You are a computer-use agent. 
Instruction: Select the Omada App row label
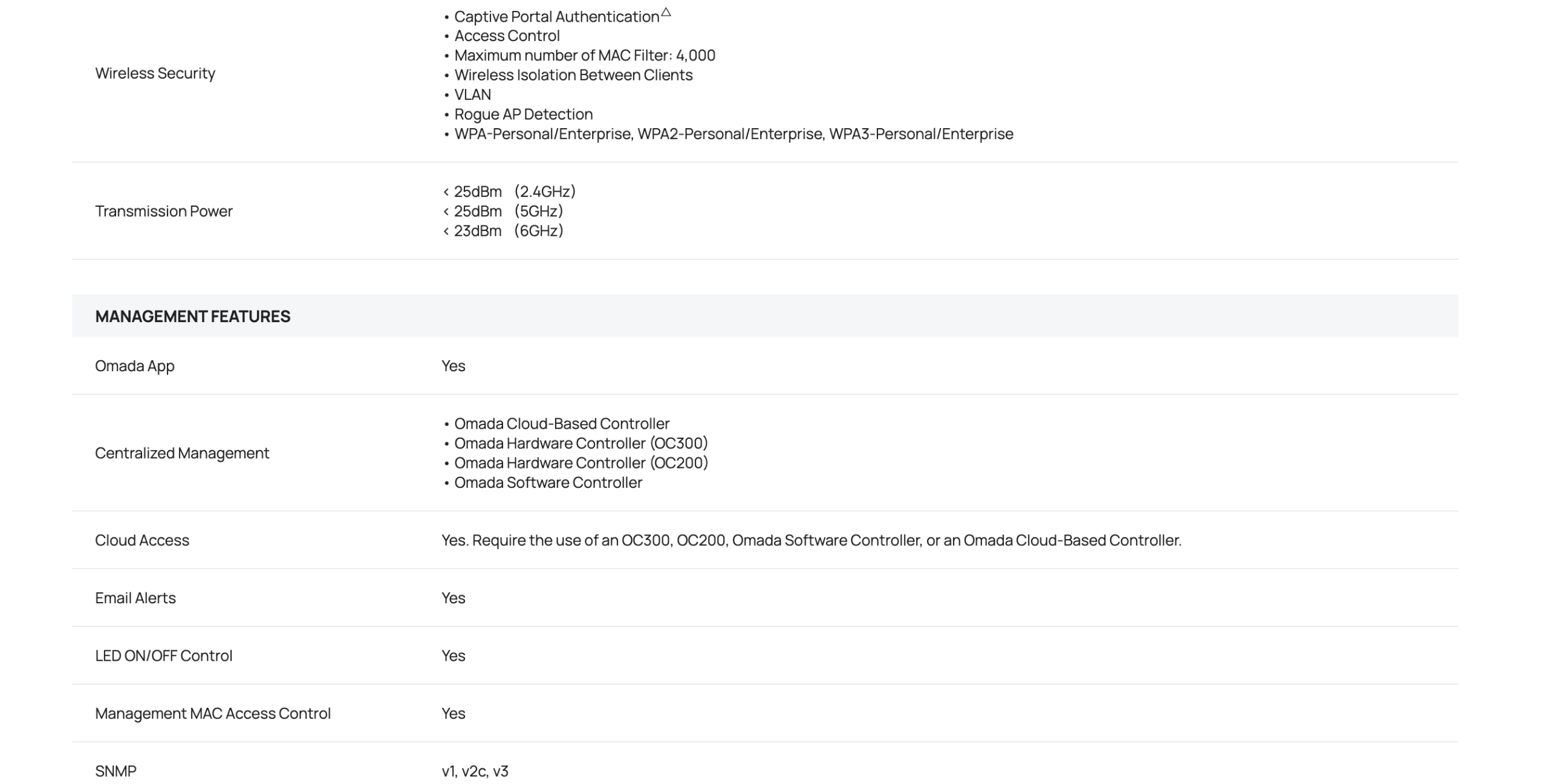tap(134, 366)
